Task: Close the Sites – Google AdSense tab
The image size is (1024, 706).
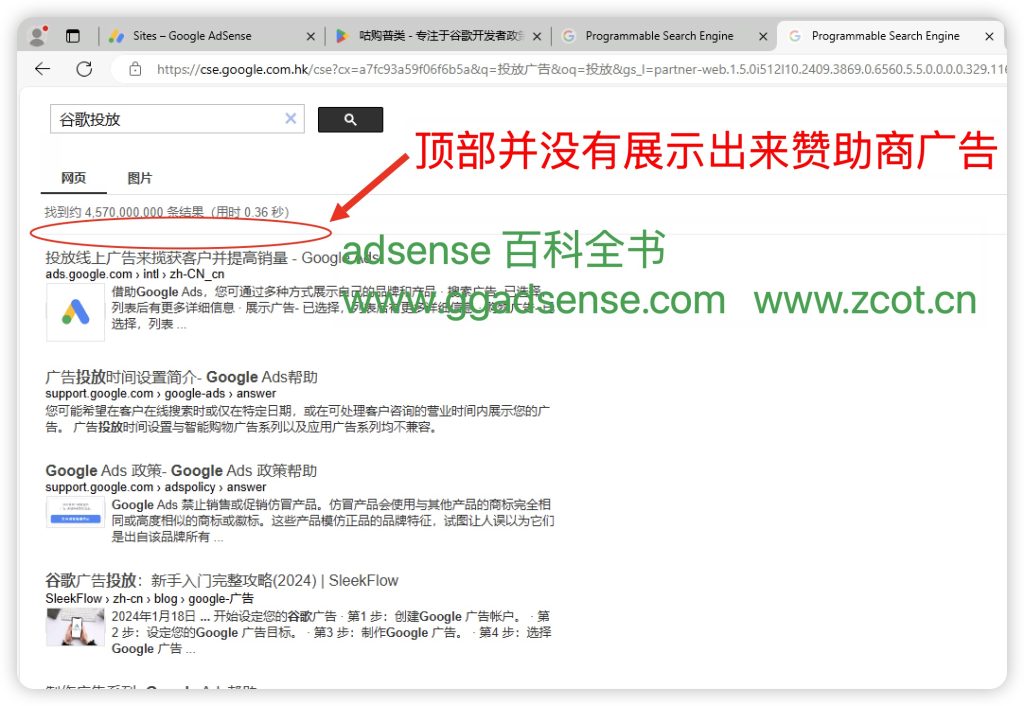Action: 311,37
